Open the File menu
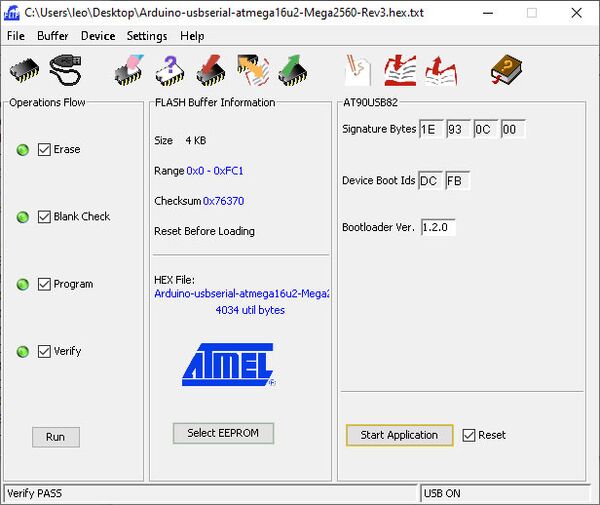The width and height of the screenshot is (600, 505). tap(16, 36)
